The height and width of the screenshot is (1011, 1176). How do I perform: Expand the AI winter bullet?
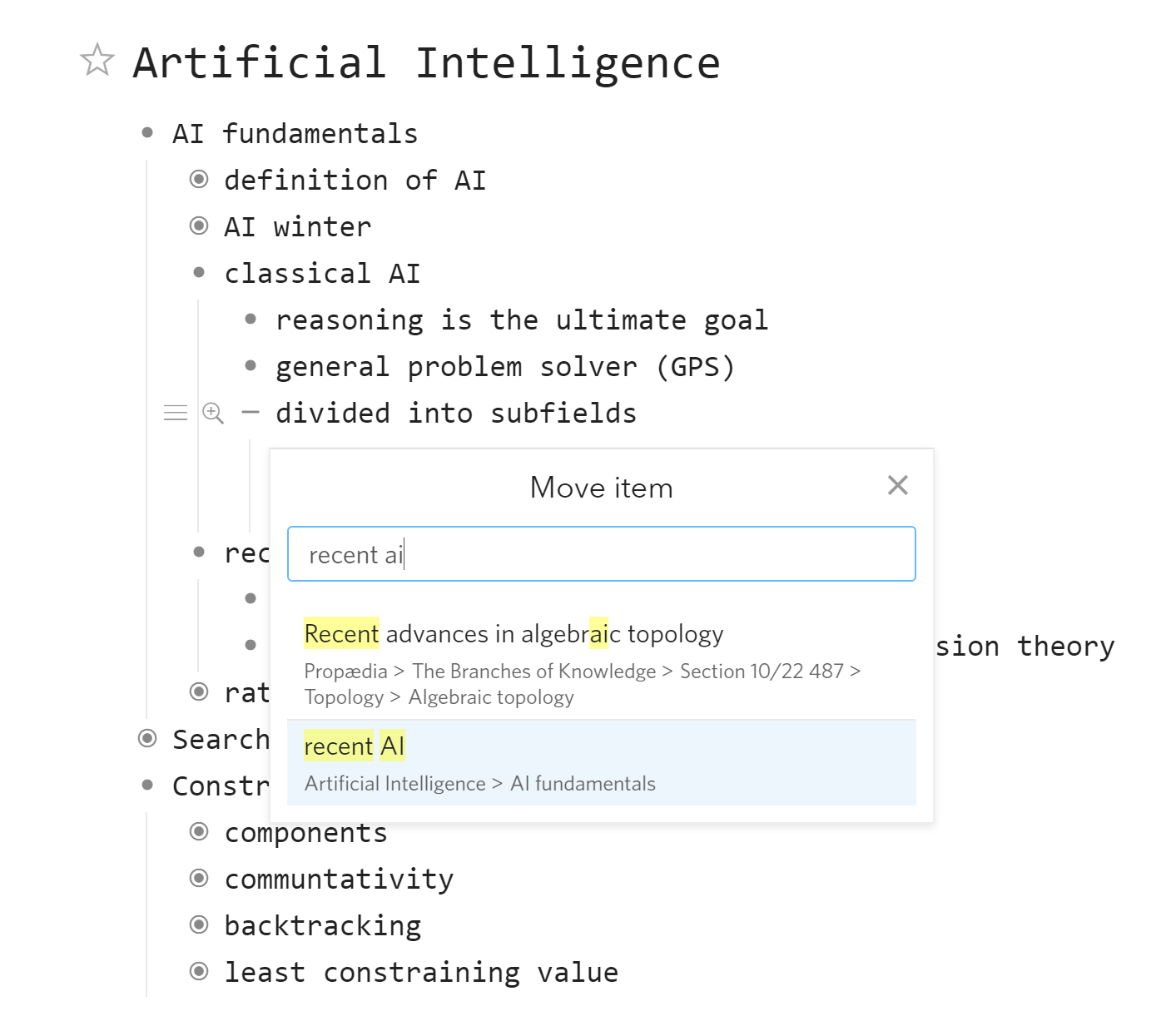(x=199, y=225)
